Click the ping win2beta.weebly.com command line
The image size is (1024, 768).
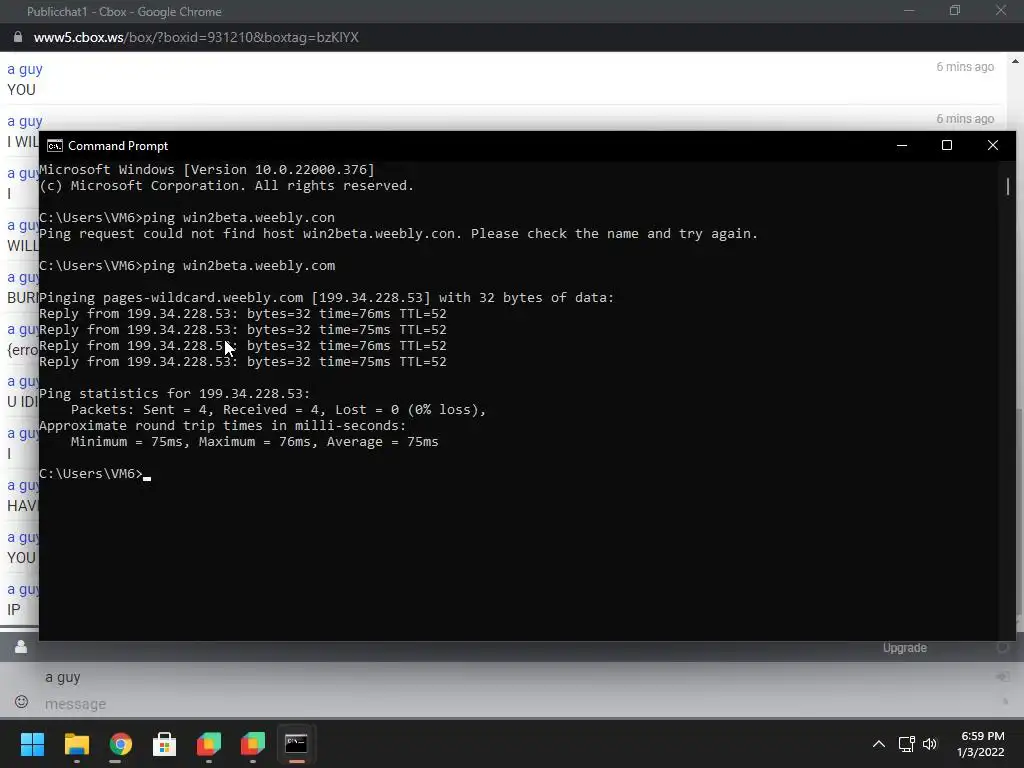[x=187, y=266]
